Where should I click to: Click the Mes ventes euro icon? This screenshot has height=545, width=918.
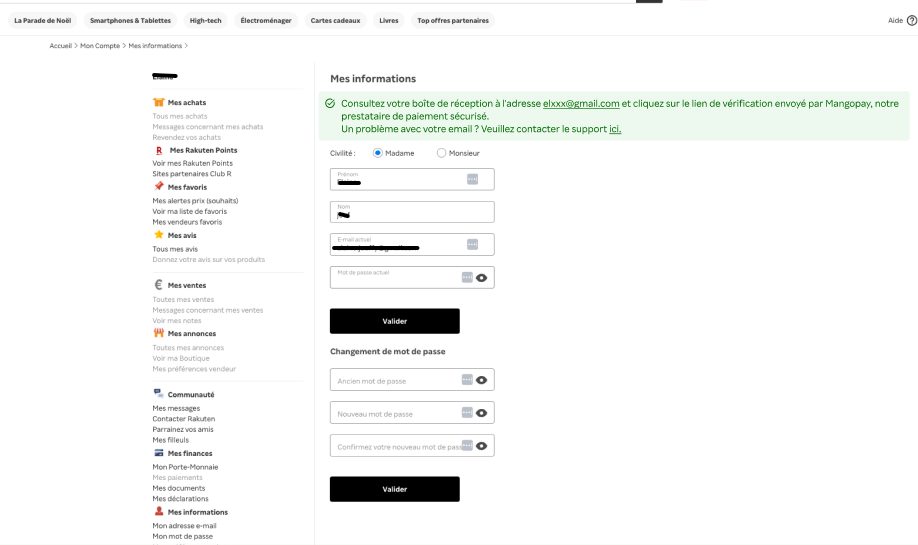pos(158,285)
